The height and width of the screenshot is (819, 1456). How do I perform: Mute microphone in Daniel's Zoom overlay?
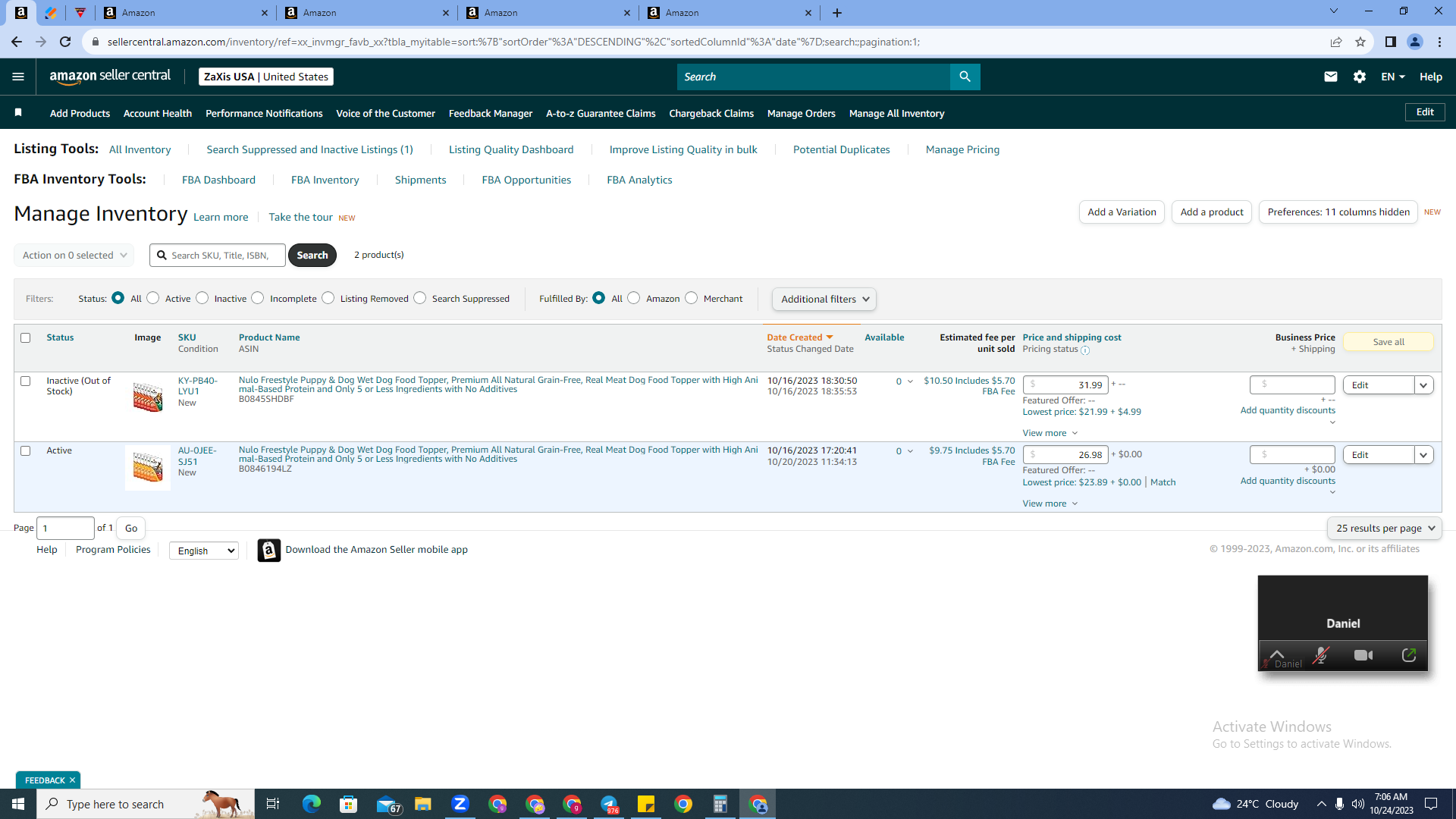(1321, 655)
